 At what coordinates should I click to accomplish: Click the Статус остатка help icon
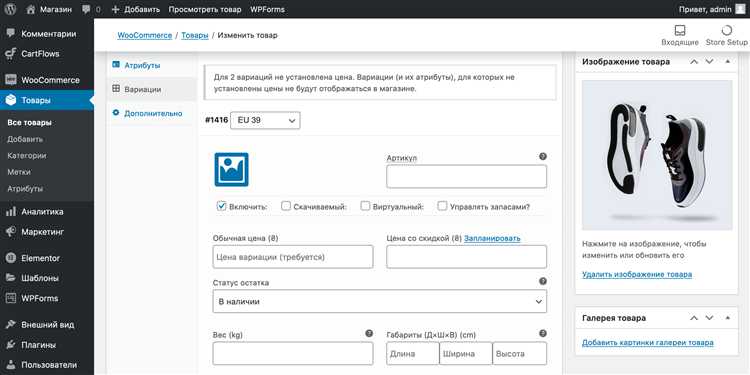(542, 281)
